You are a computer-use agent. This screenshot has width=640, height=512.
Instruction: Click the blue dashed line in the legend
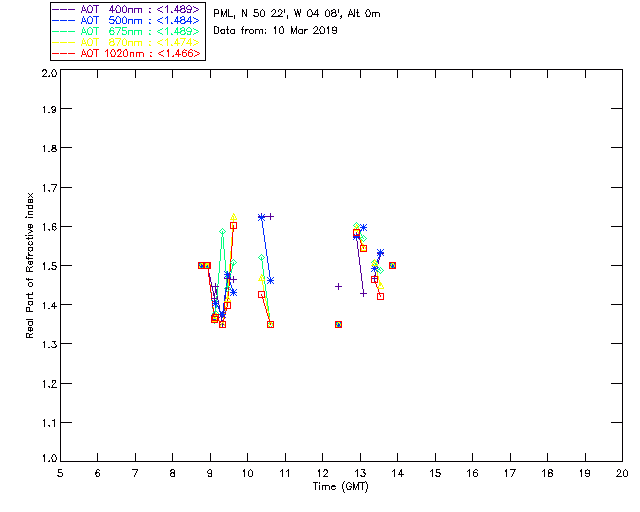point(64,20)
